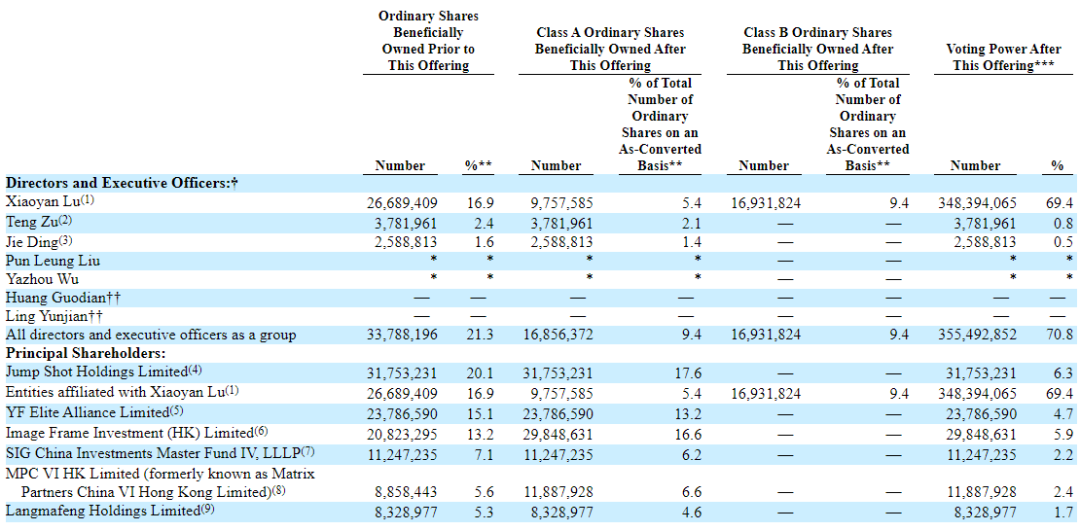
Task: Select 2.4 percent in Teng Zu row
Action: click(484, 223)
